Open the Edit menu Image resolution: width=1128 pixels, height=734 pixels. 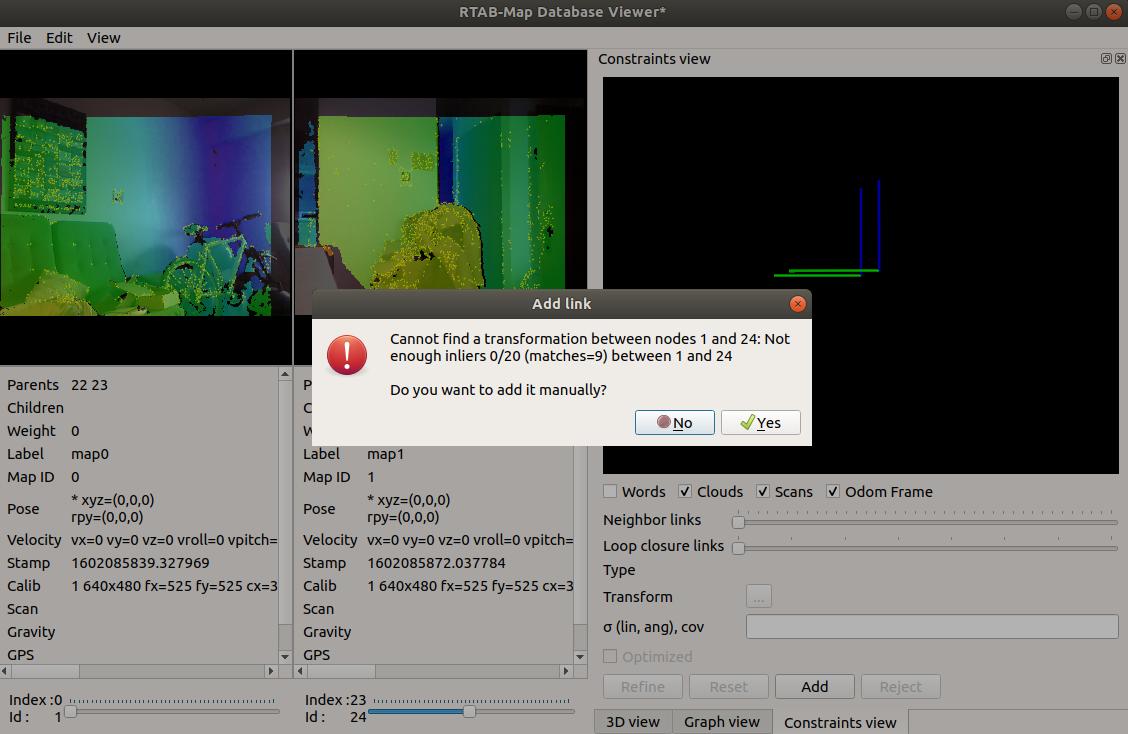59,38
